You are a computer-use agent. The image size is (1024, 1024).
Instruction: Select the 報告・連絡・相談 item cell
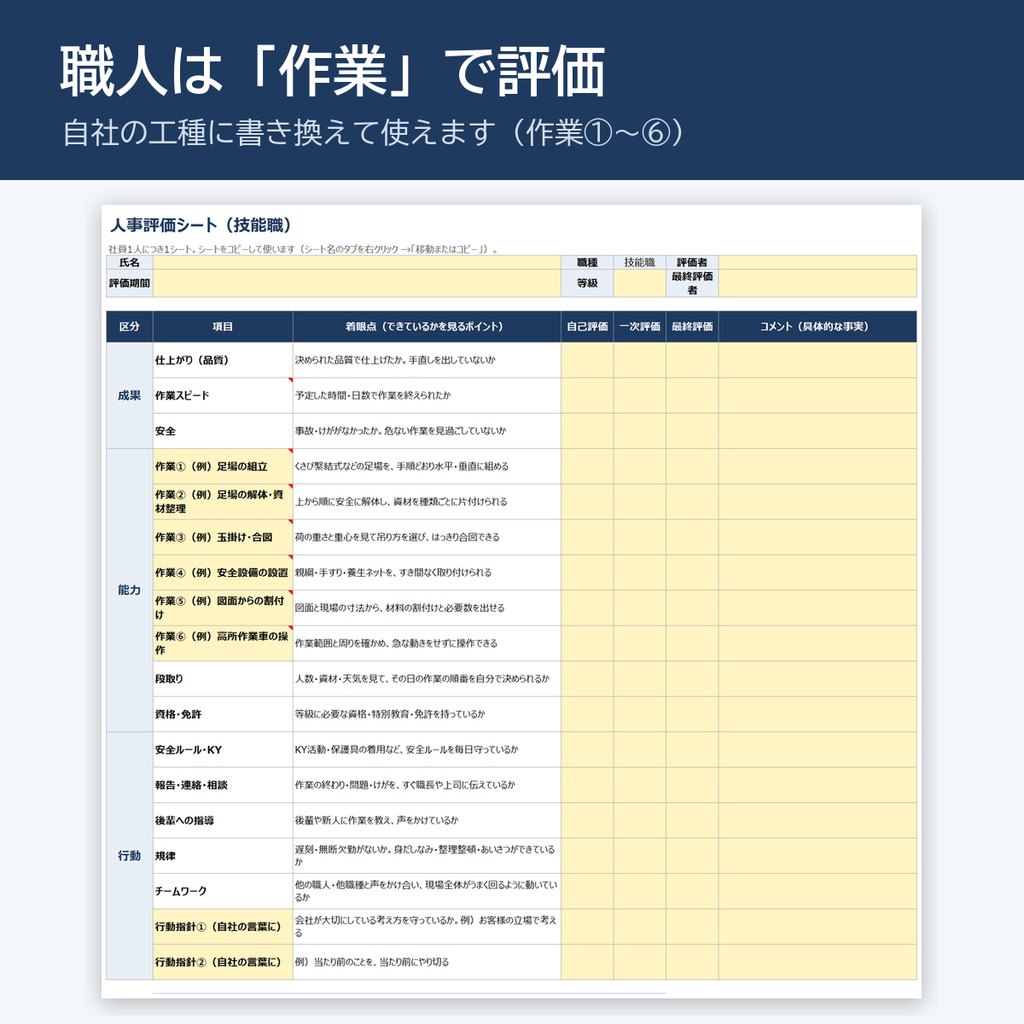(223, 785)
